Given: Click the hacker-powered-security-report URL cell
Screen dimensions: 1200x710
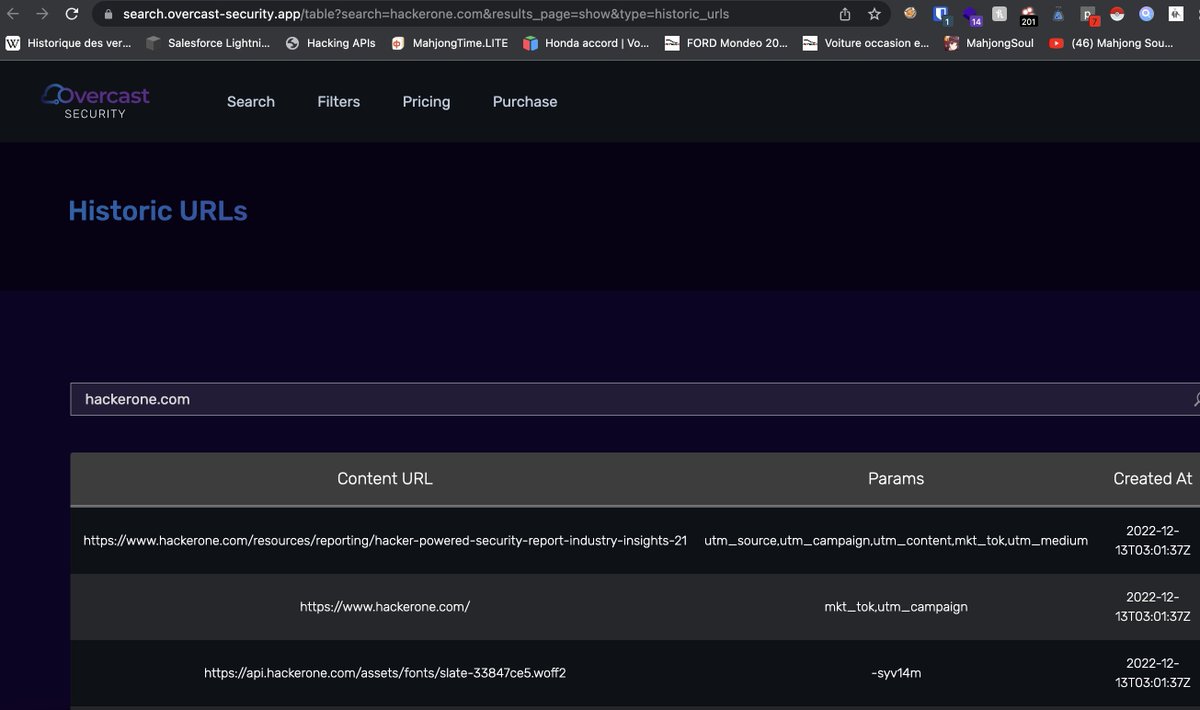Looking at the screenshot, I should 385,540.
